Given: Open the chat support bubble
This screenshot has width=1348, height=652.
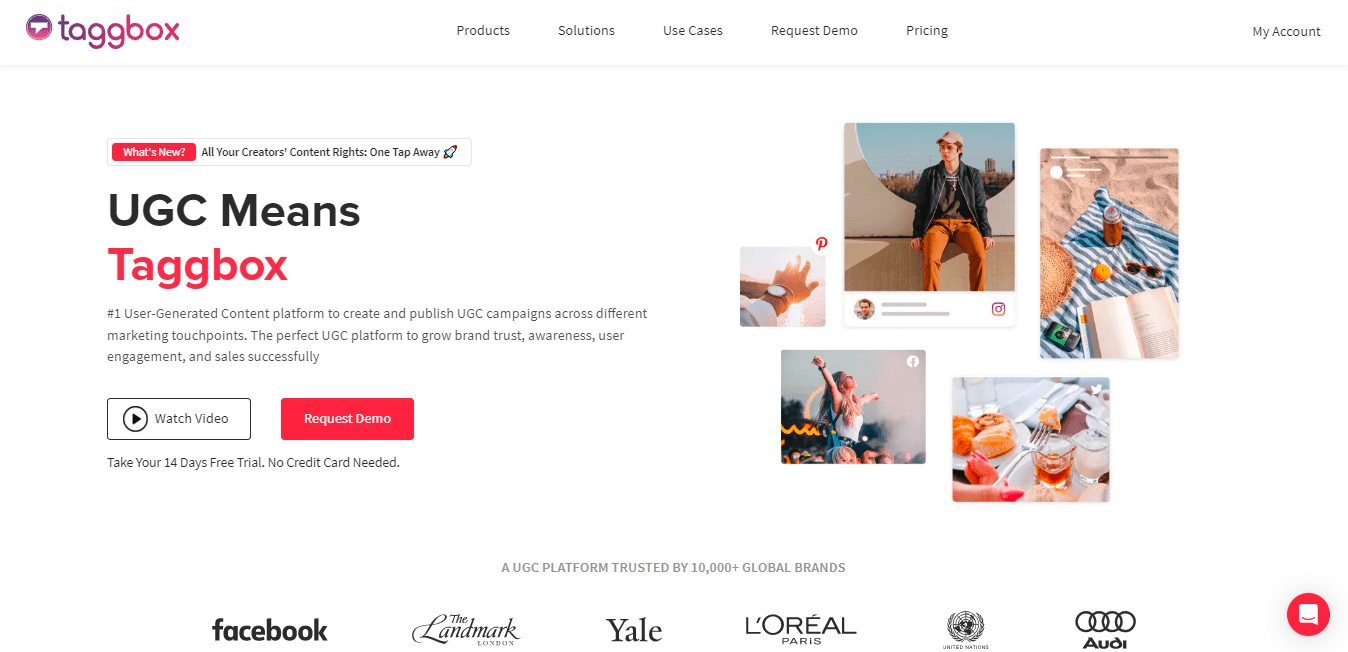Looking at the screenshot, I should [1308, 614].
